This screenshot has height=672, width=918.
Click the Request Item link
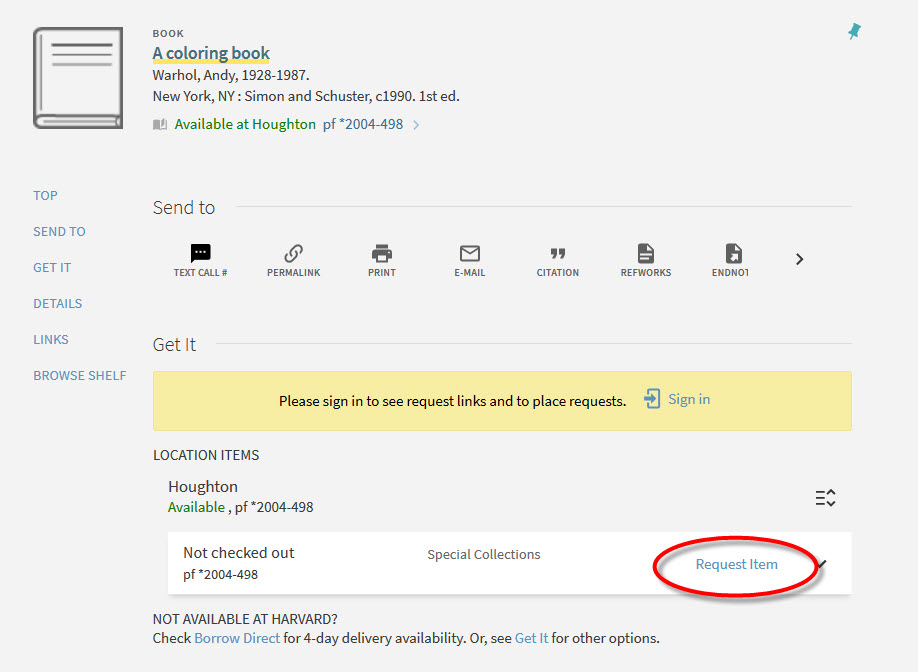tap(737, 564)
